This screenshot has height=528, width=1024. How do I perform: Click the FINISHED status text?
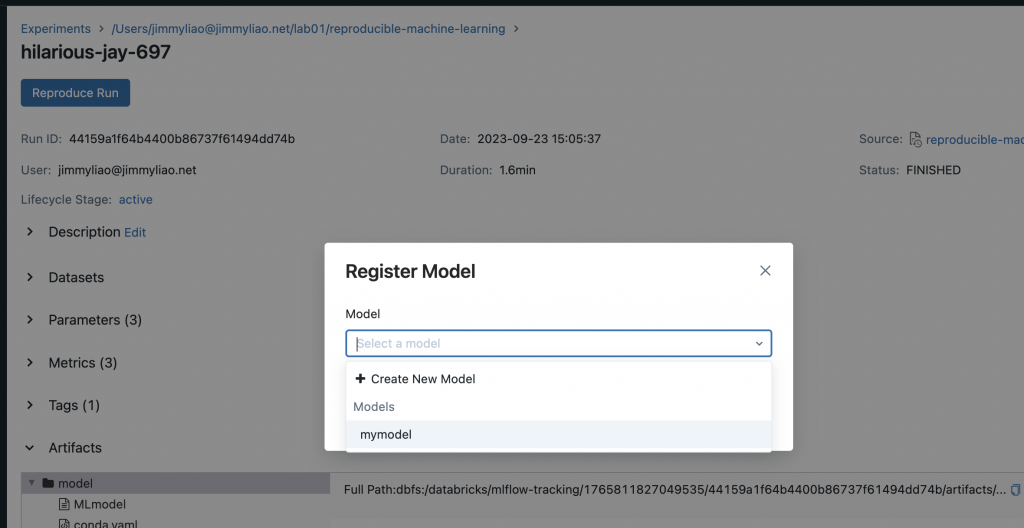[933, 170]
